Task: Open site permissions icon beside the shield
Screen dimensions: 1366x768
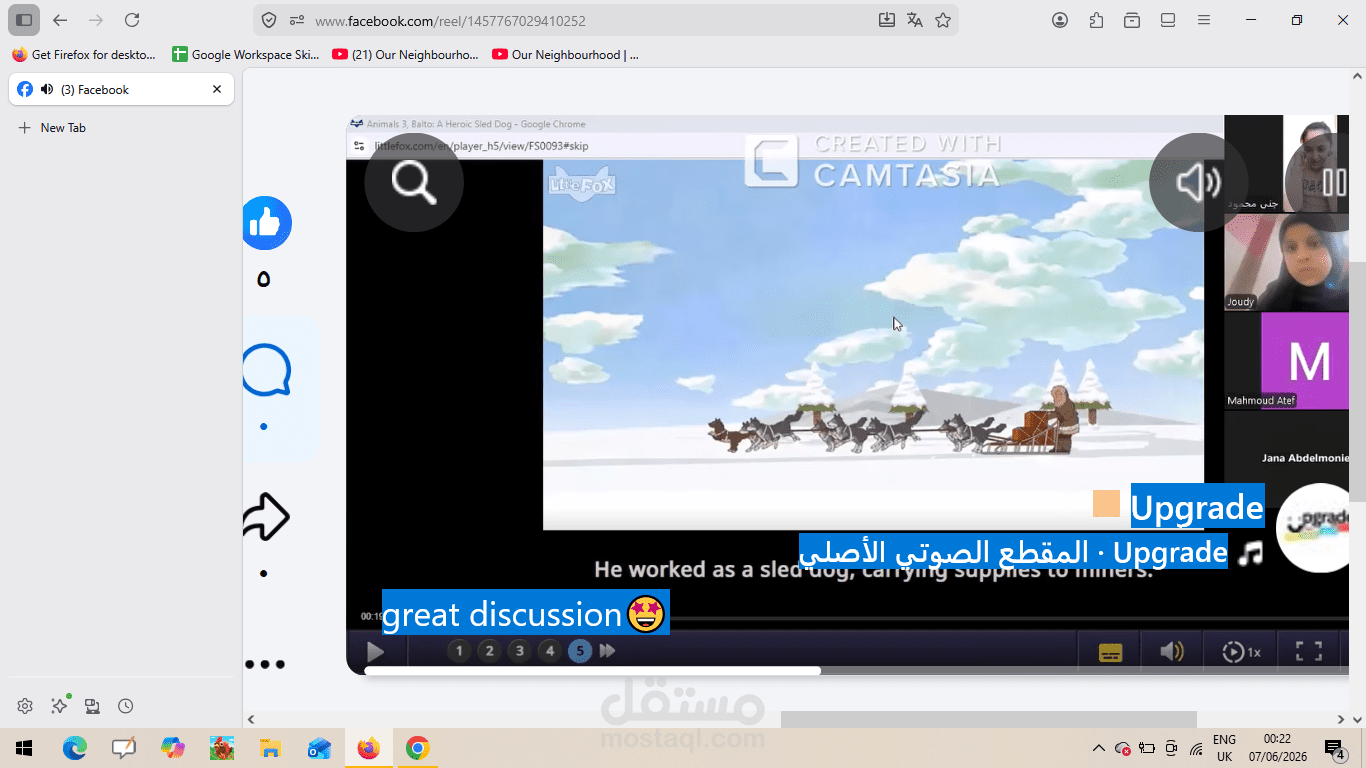Action: pyautogui.click(x=296, y=20)
